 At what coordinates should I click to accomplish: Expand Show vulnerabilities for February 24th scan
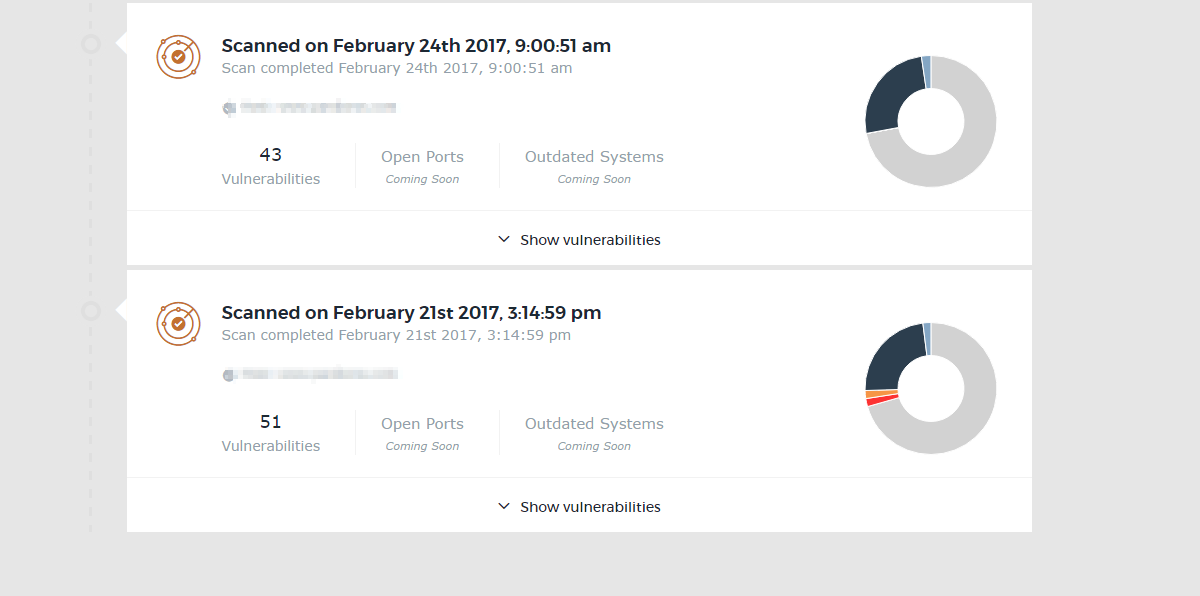[x=579, y=240]
